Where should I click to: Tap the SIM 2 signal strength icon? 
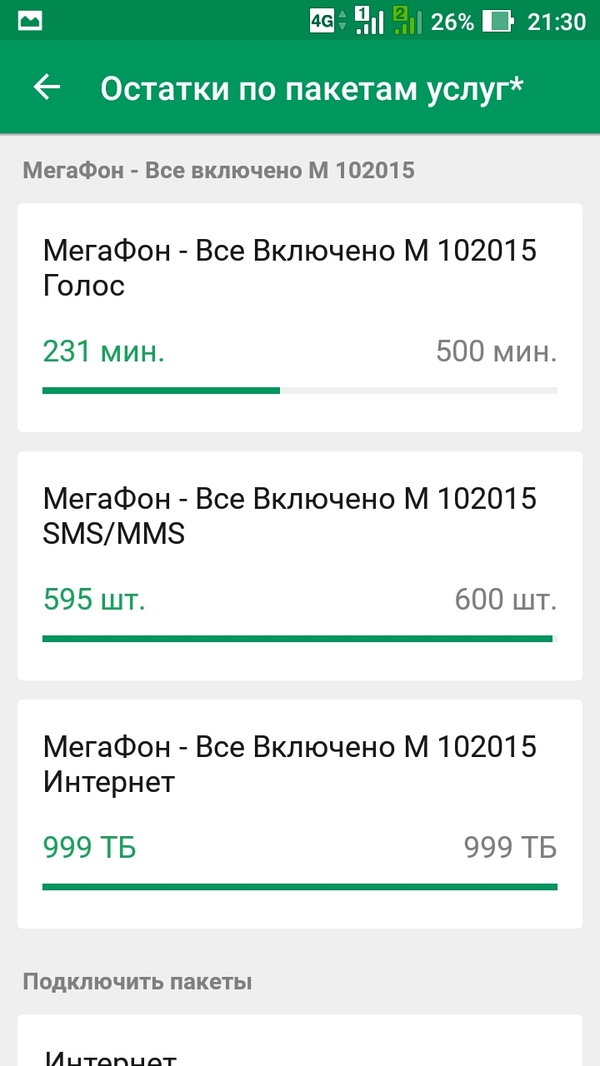click(x=407, y=21)
